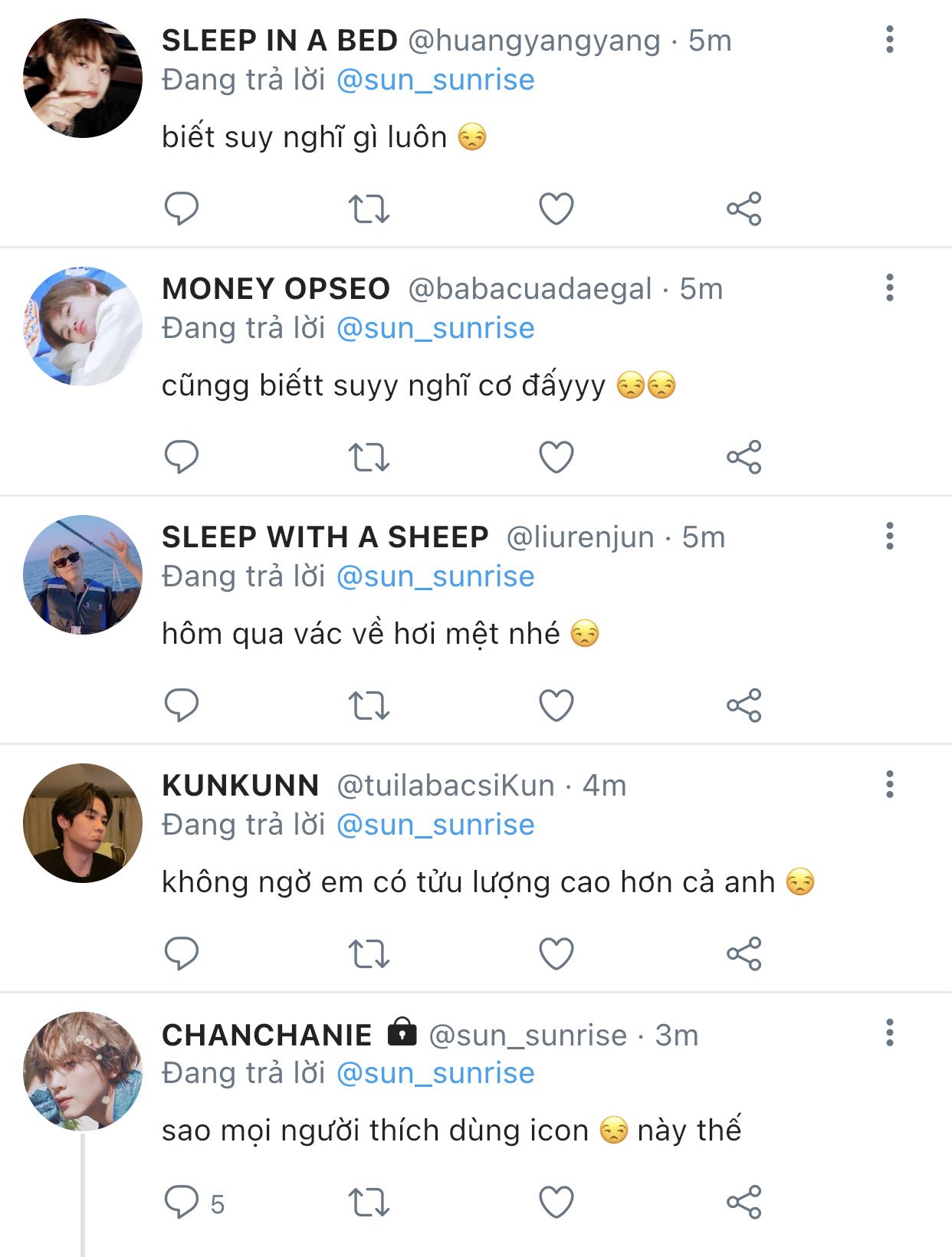Viewport: 952px width, 1257px height.
Task: Expand the three-dot menu on CHANCHANIE's tweet
Action: pyautogui.click(x=889, y=1032)
